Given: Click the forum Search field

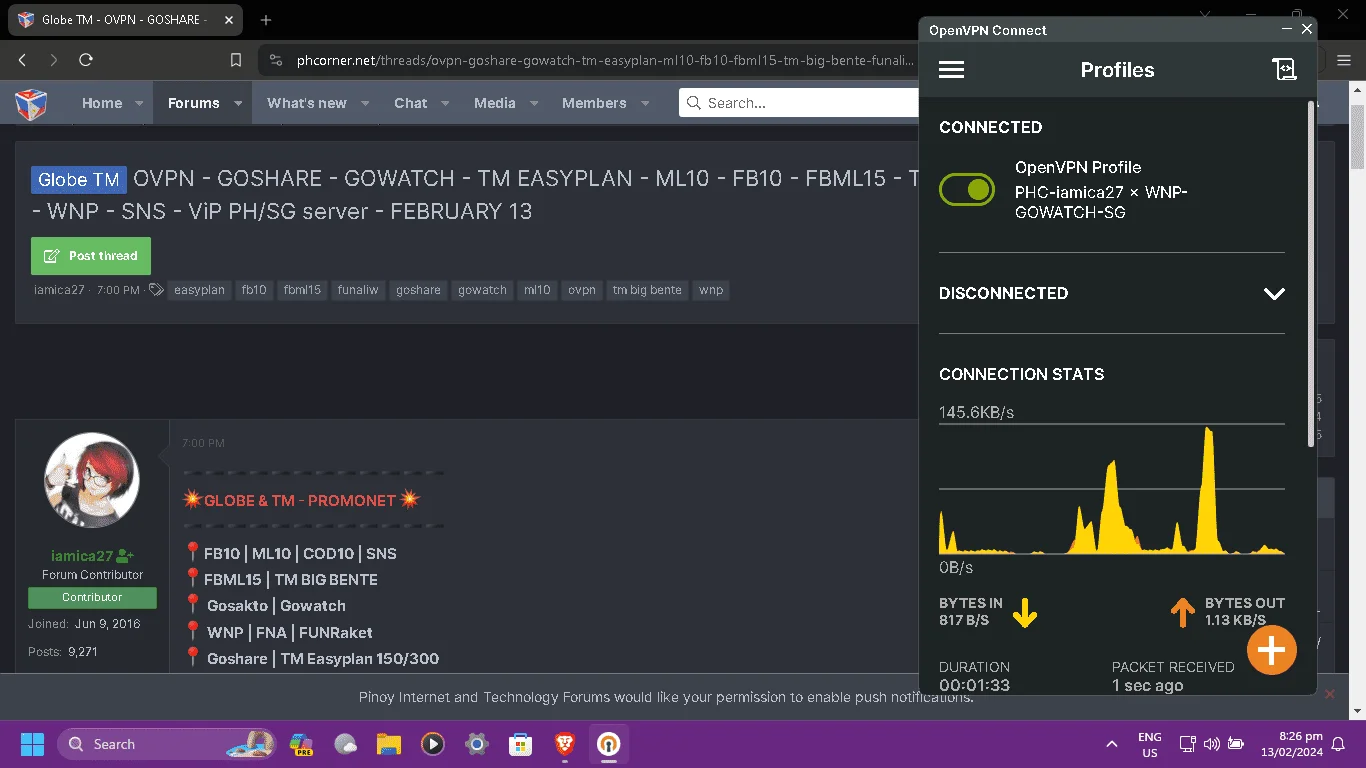Looking at the screenshot, I should click(x=799, y=103).
